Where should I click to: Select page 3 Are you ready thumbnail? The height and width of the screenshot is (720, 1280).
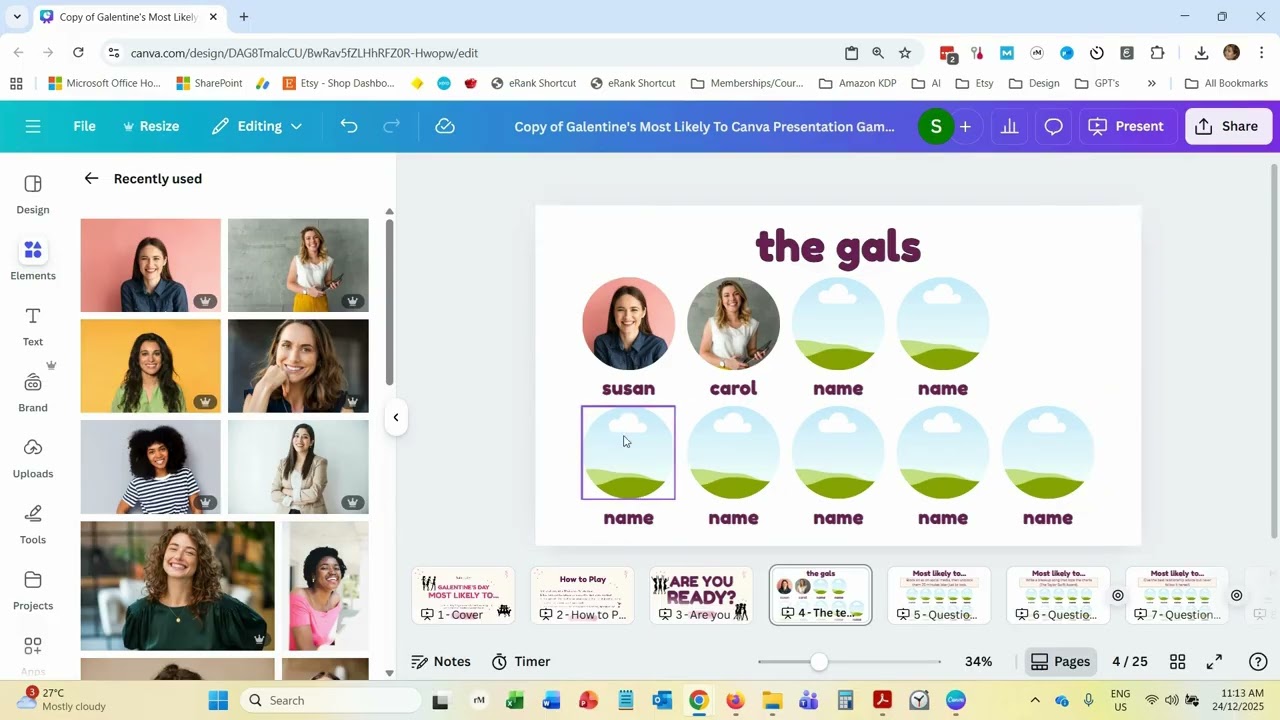point(701,595)
